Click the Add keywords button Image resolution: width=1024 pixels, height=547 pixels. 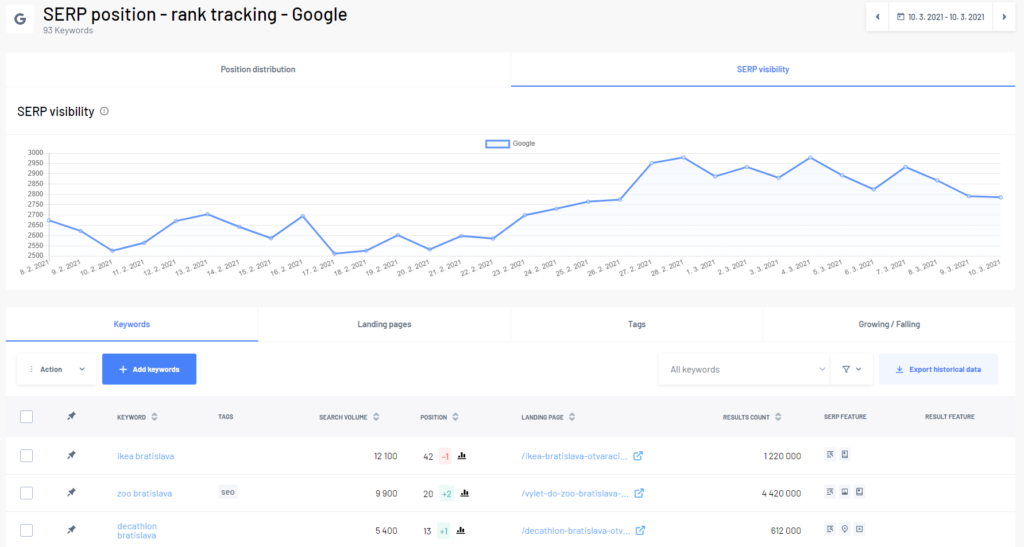pos(149,369)
